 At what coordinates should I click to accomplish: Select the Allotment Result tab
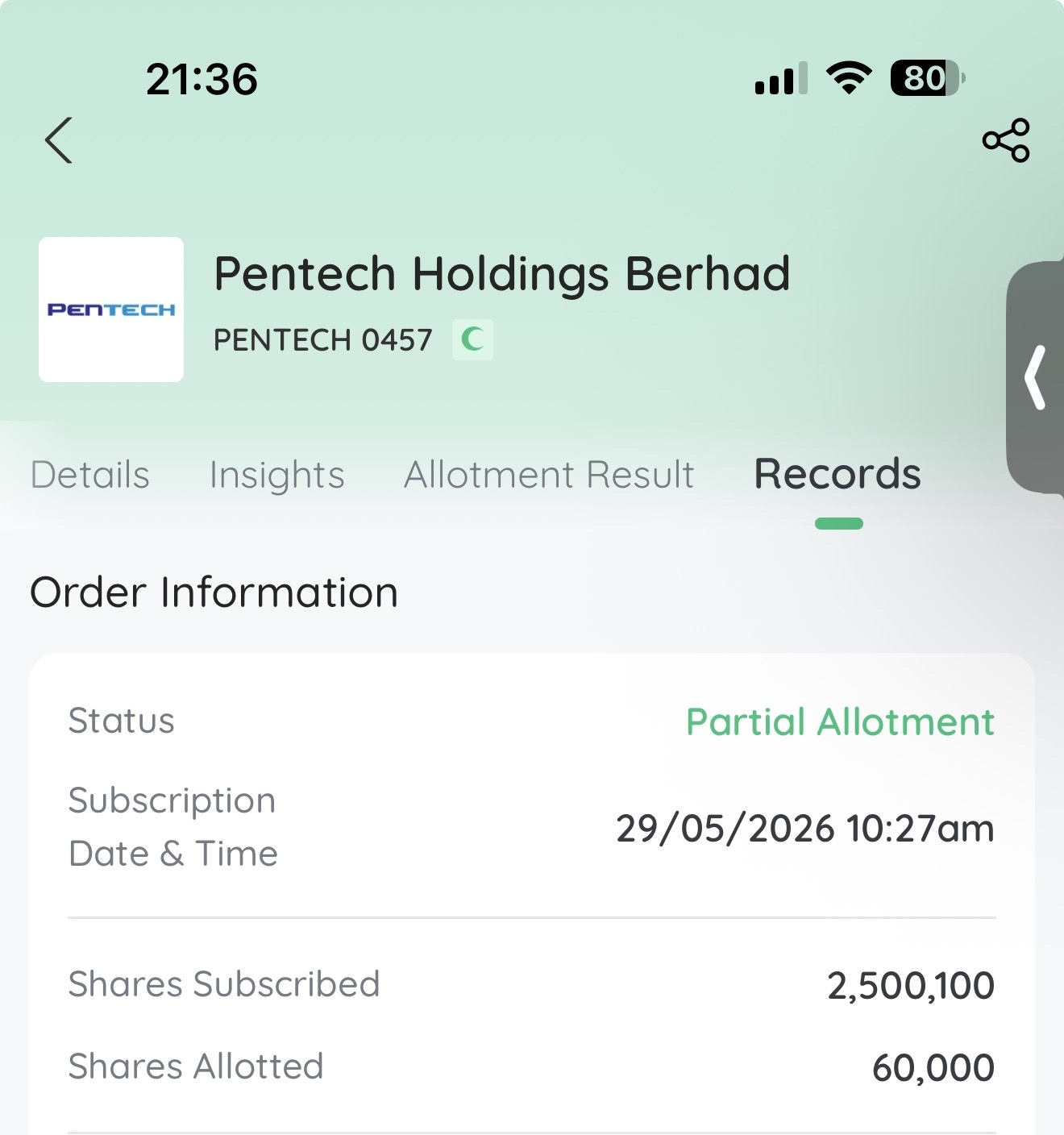549,475
